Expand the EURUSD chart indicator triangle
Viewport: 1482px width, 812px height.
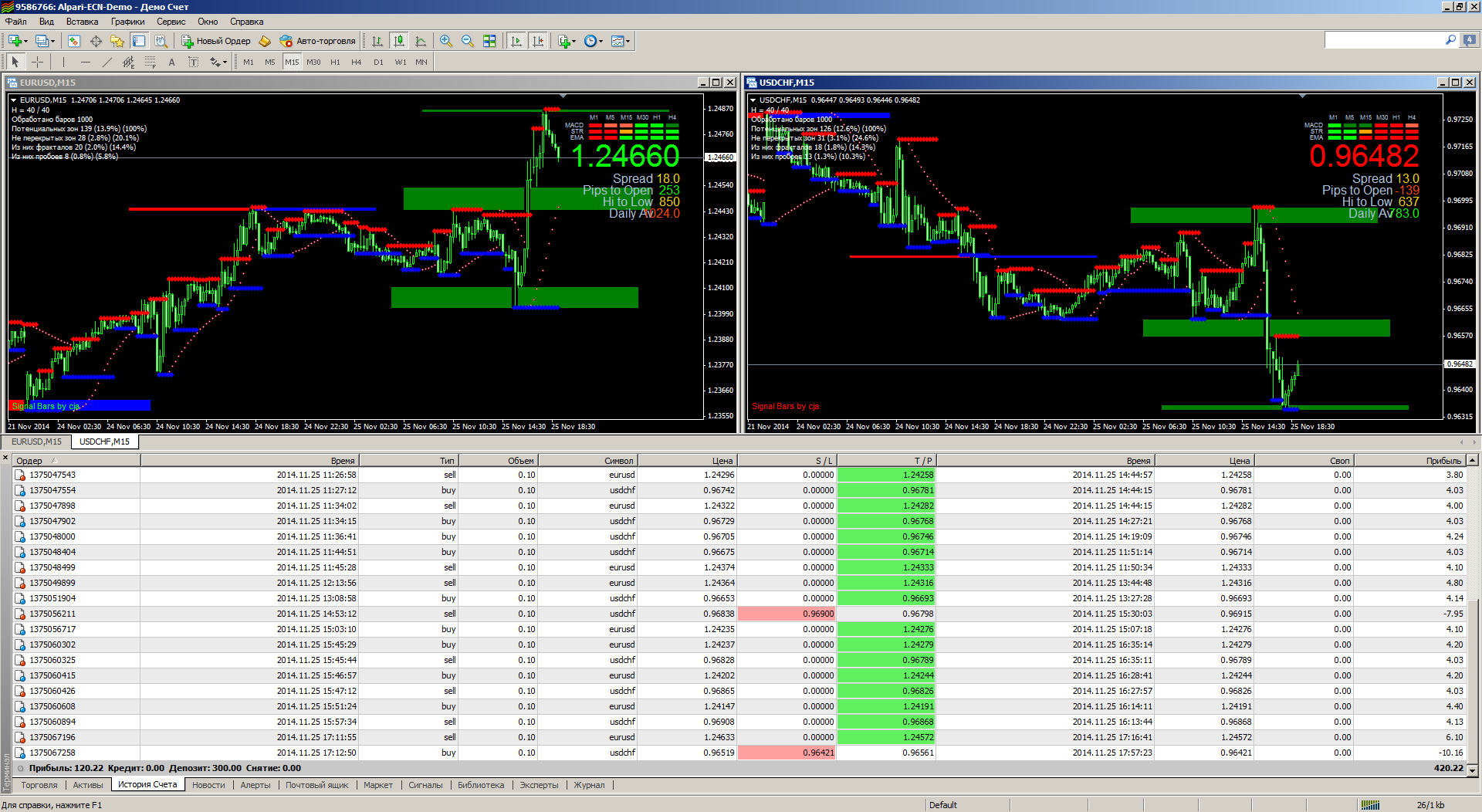[x=13, y=100]
